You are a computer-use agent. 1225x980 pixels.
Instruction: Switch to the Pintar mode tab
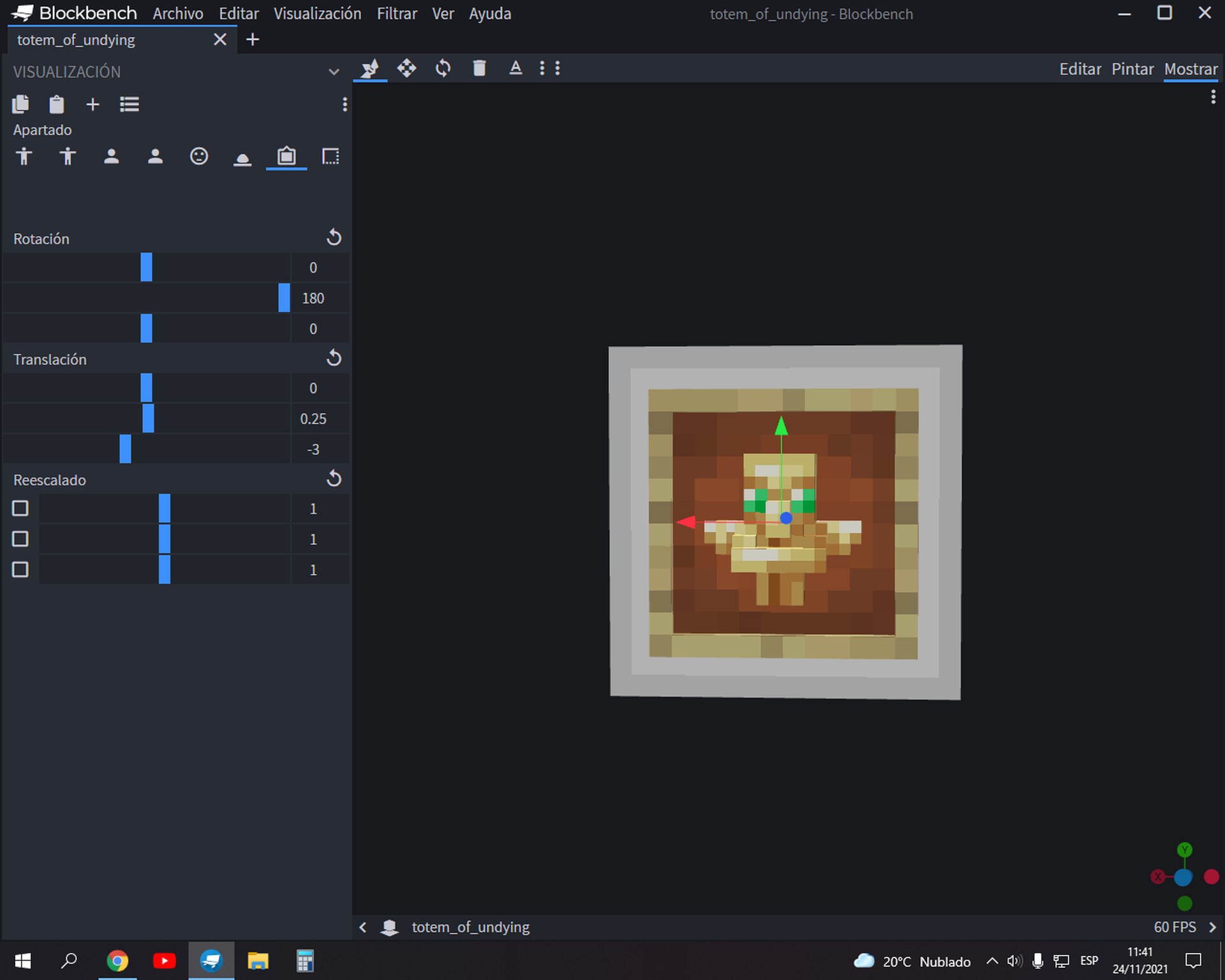point(1132,69)
